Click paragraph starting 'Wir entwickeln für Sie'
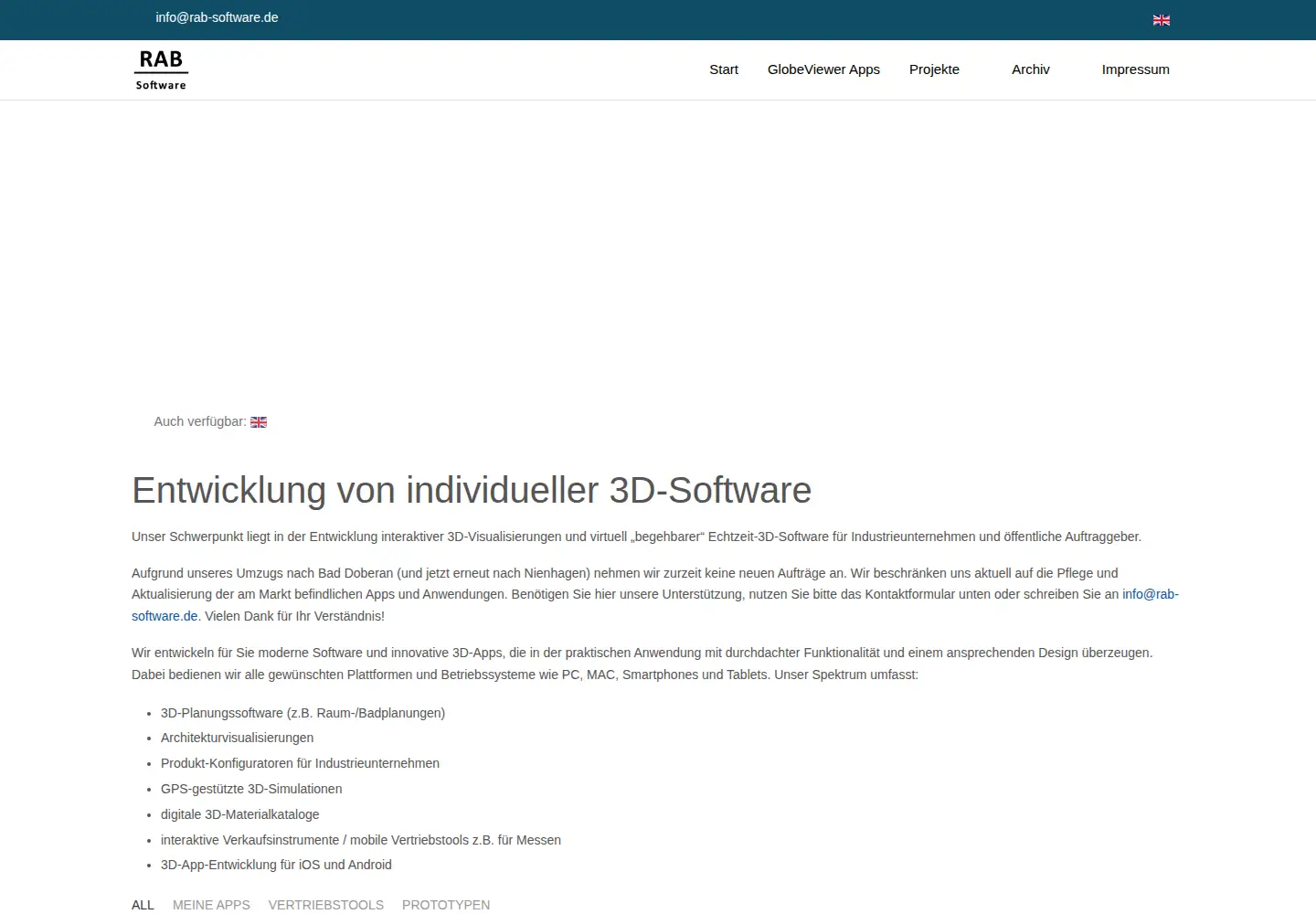Screen dimensions: 1316x914 tap(642, 664)
